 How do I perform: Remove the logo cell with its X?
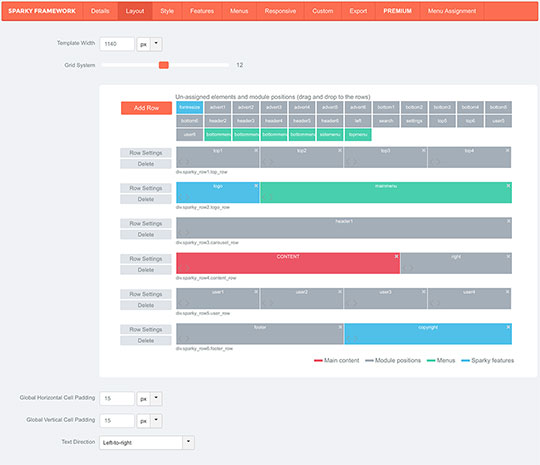coord(256,186)
